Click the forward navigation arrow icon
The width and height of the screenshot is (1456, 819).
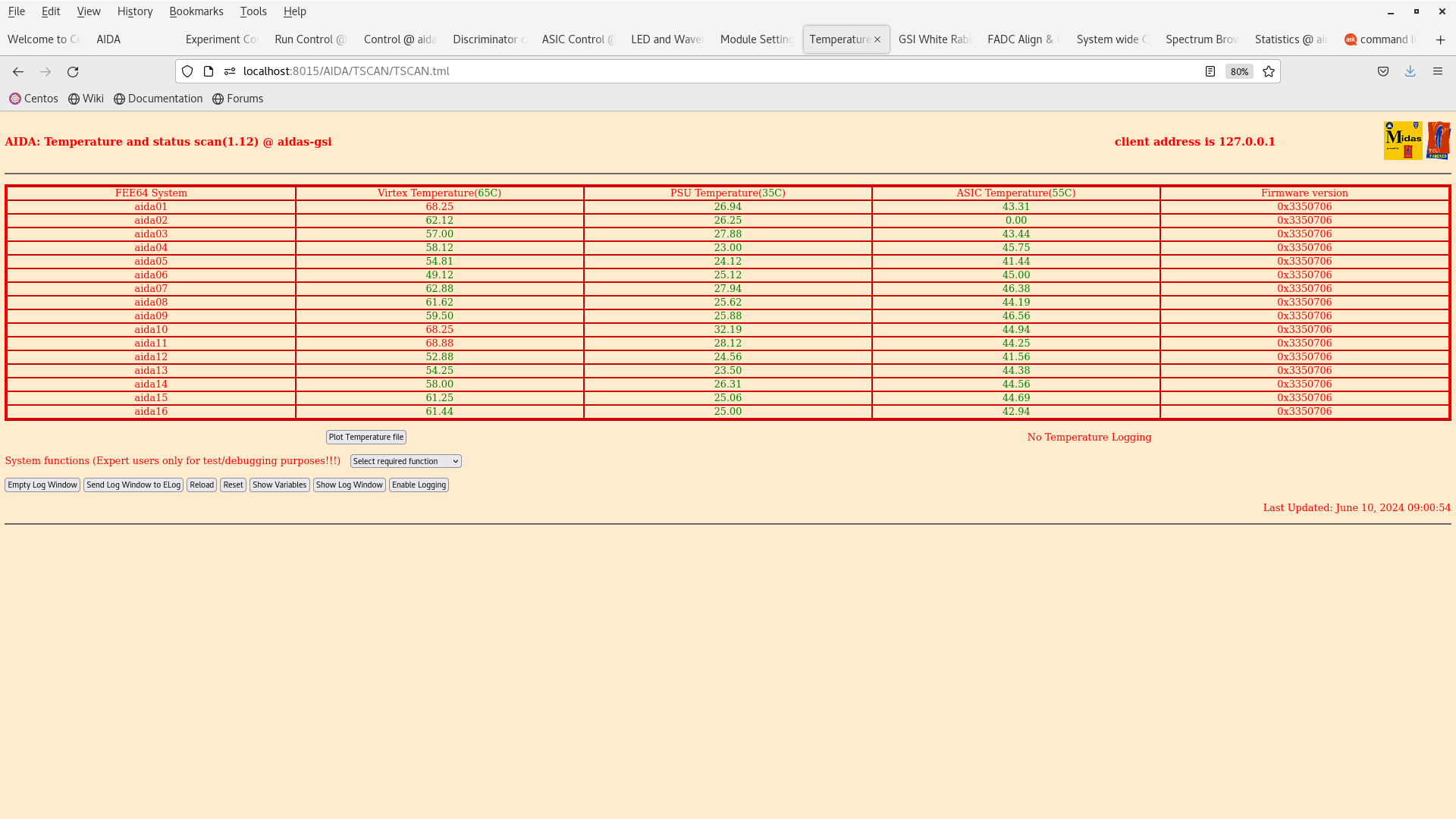click(x=45, y=71)
